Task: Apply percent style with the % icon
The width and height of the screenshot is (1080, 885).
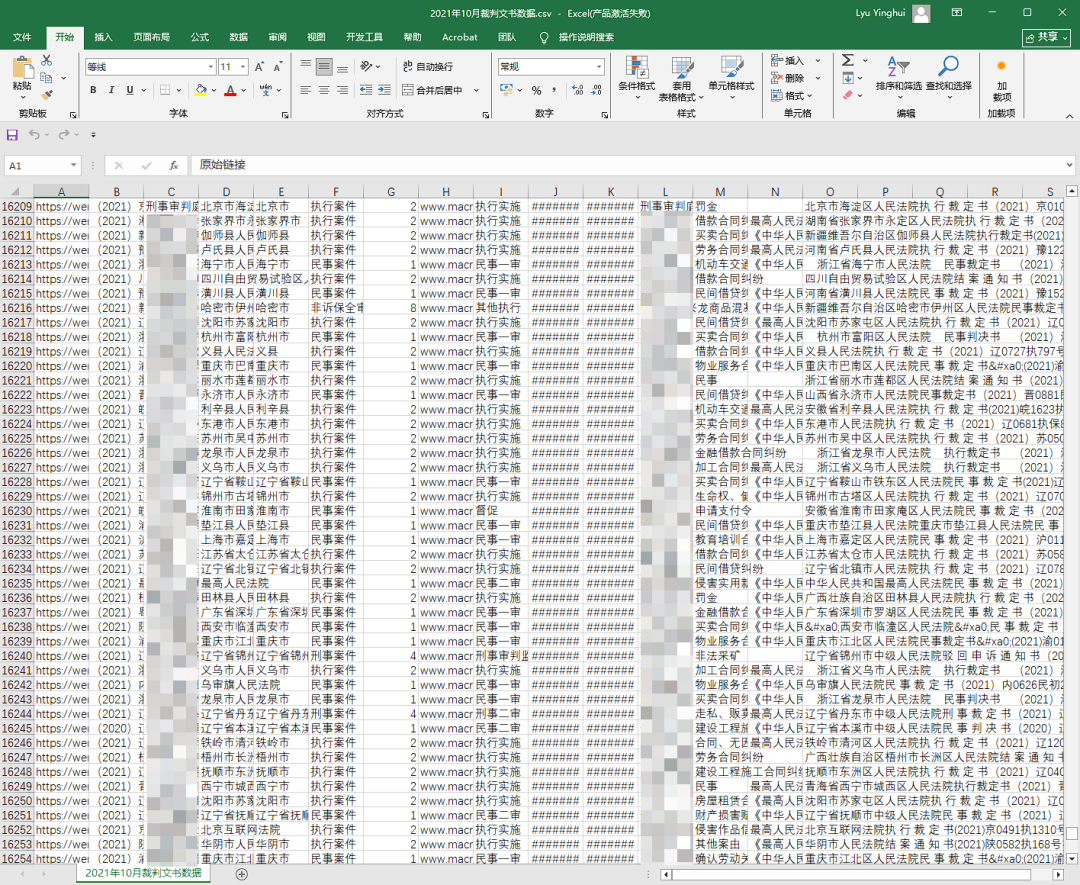Action: tap(537, 90)
